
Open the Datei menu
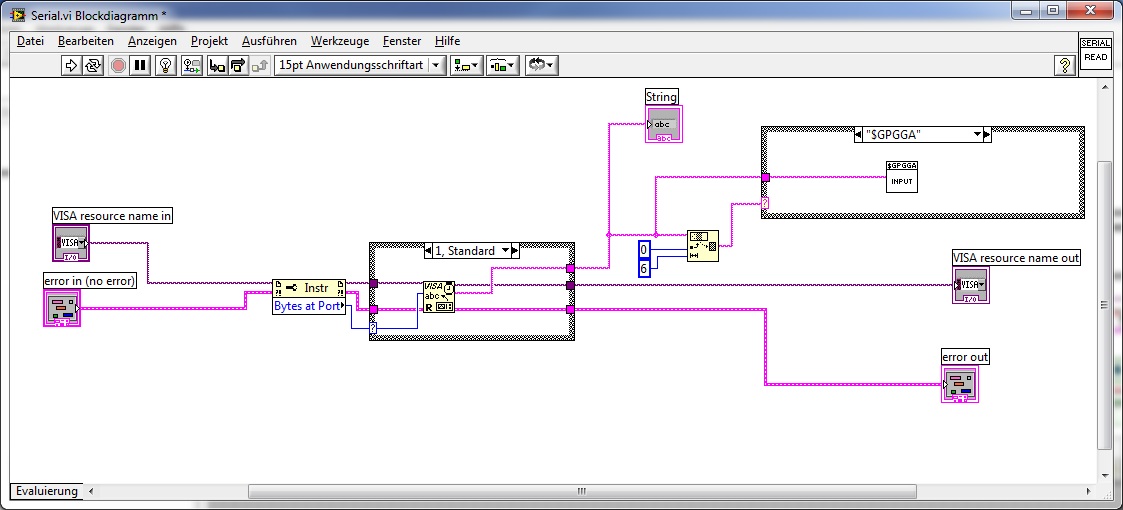click(31, 41)
